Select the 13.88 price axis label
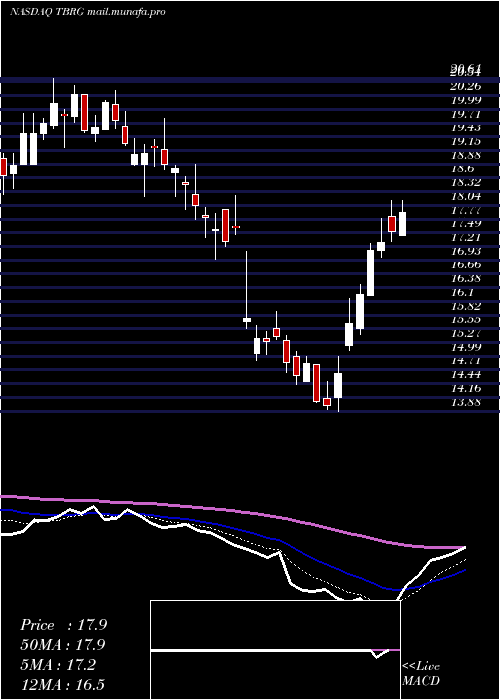The height and width of the screenshot is (700, 500). coord(466,402)
